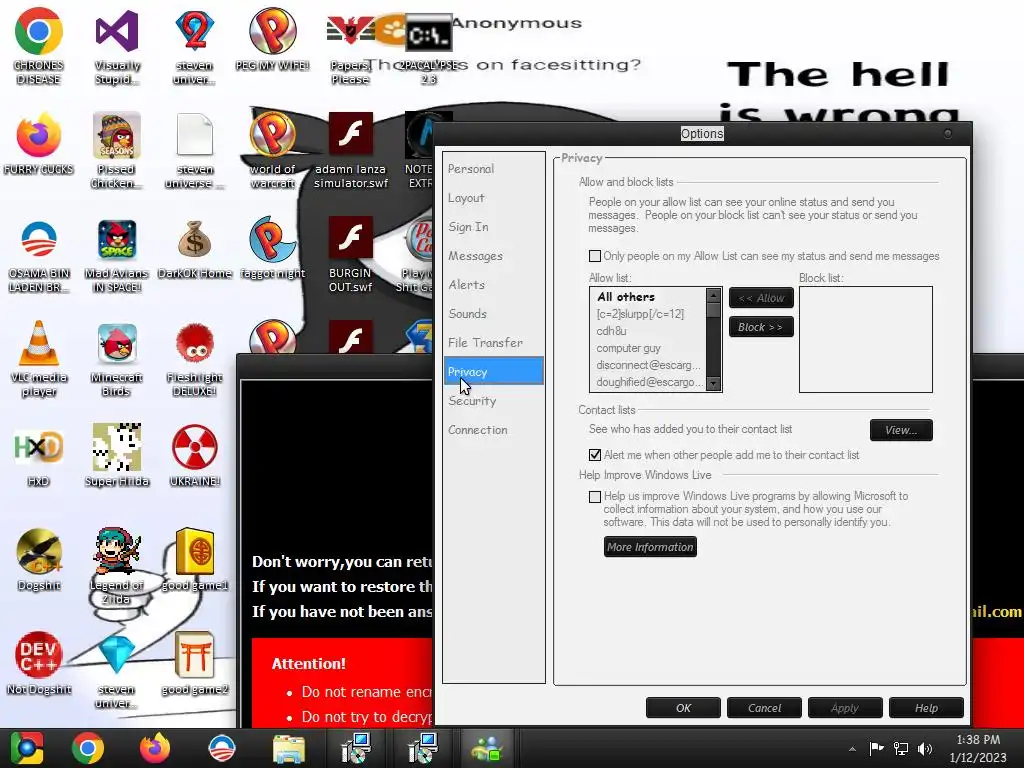Open the Super Hilda desktop icon
Image resolution: width=1024 pixels, height=768 pixels.
click(117, 457)
